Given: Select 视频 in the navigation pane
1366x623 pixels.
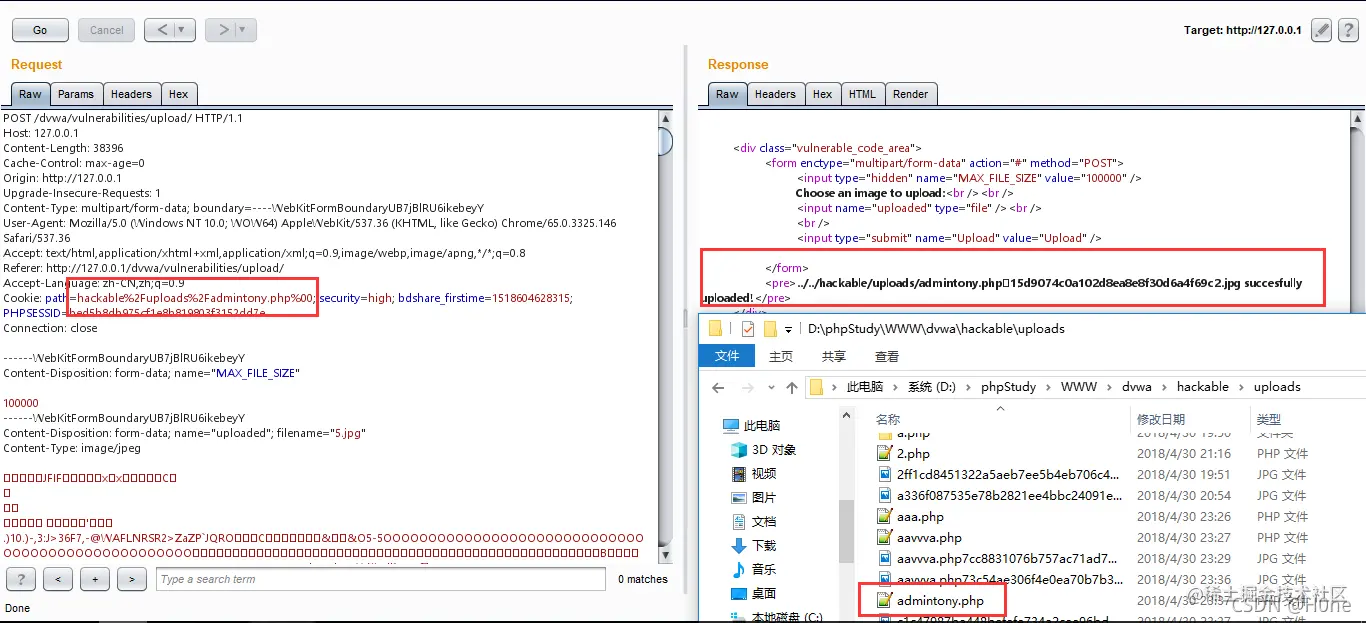Looking at the screenshot, I should [x=754, y=474].
